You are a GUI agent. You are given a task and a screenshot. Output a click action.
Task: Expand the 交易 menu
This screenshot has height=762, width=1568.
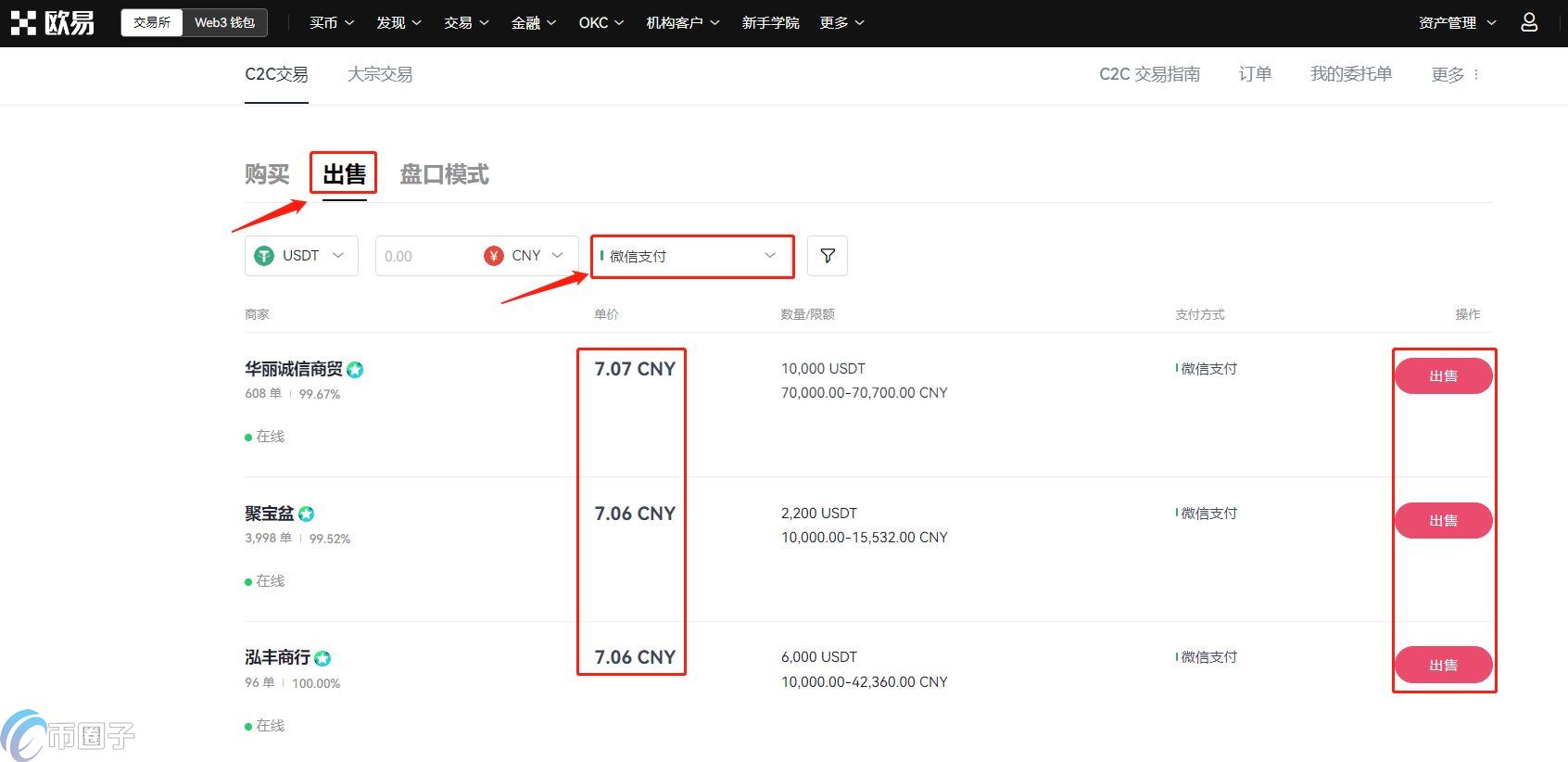click(466, 23)
